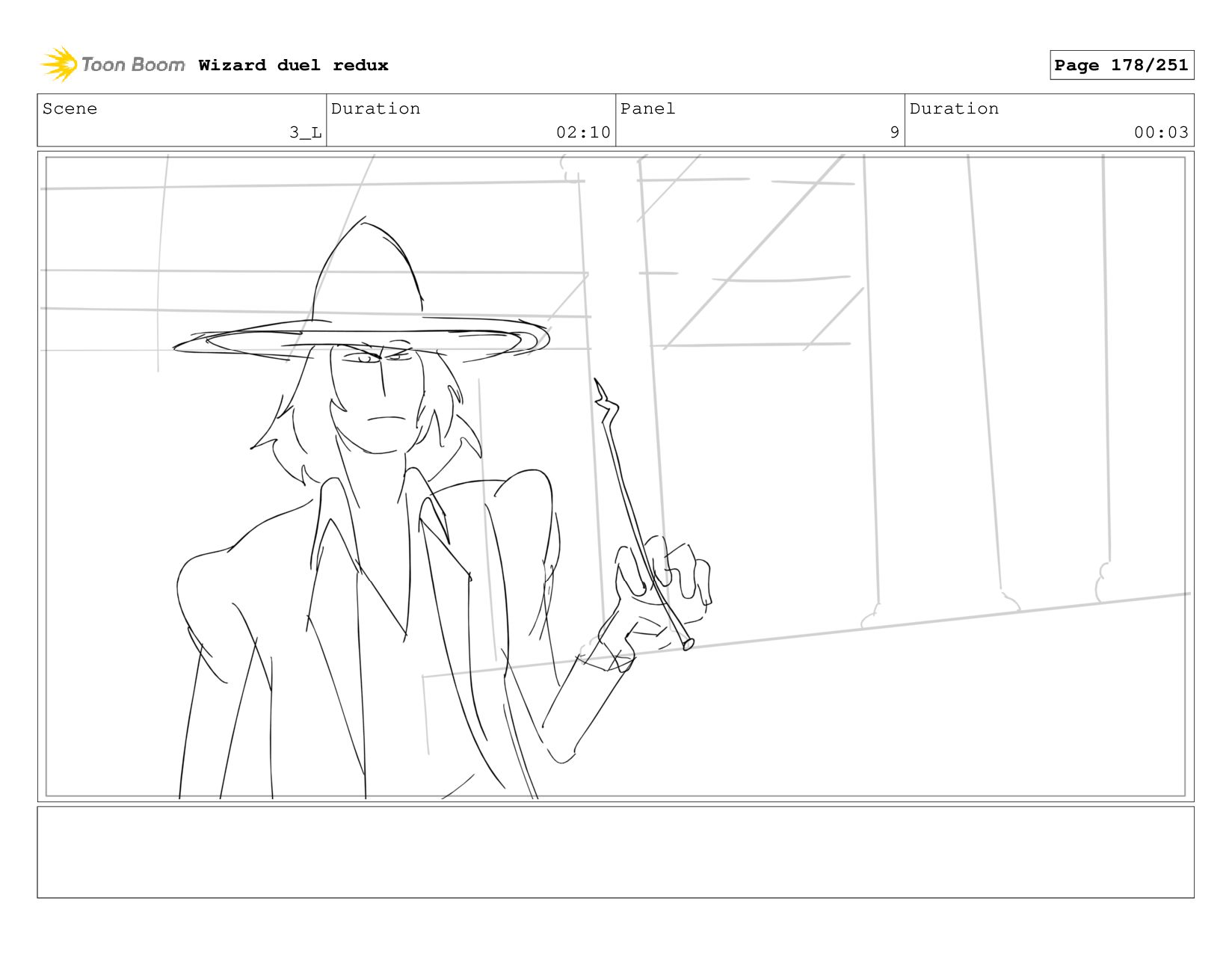Click the panel number '9'
Viewport: 1232px width, 954px height.
(x=894, y=132)
